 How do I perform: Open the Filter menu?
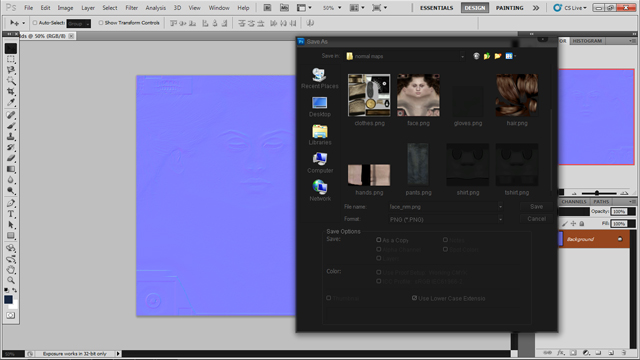click(x=131, y=8)
